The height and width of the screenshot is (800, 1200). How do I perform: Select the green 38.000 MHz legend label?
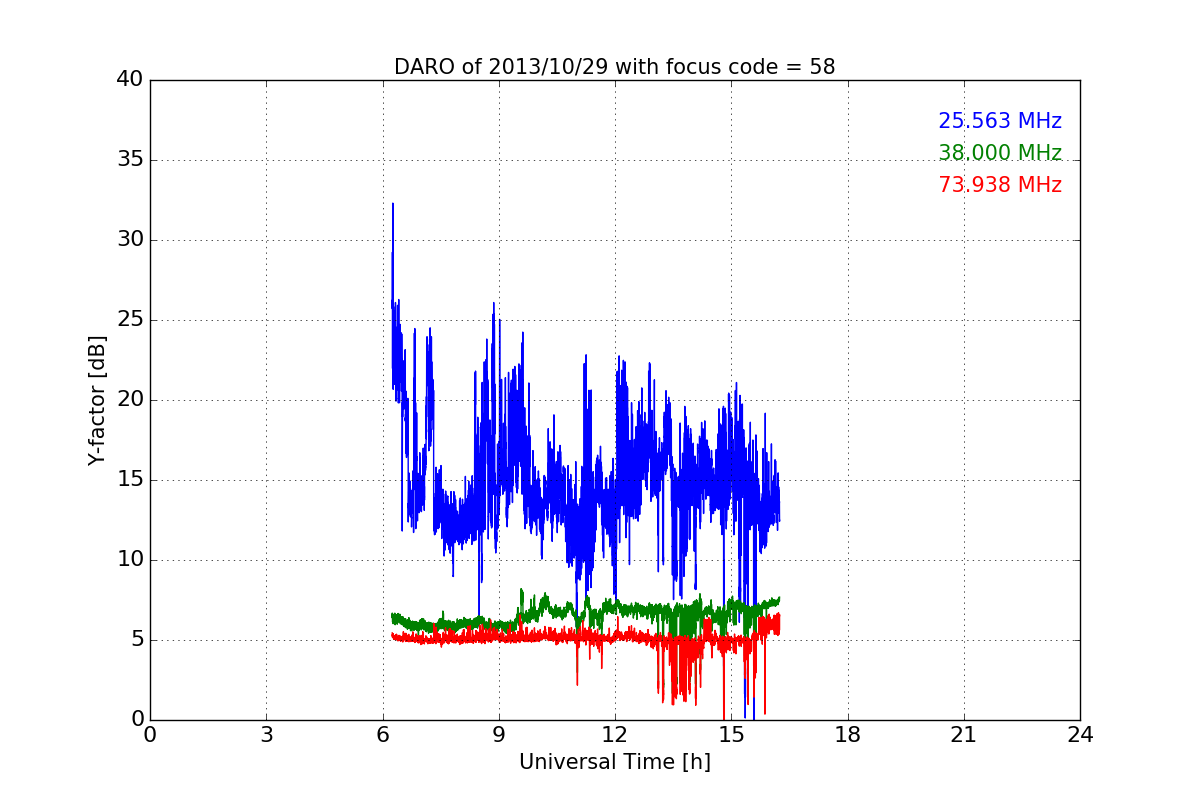pos(1000,153)
